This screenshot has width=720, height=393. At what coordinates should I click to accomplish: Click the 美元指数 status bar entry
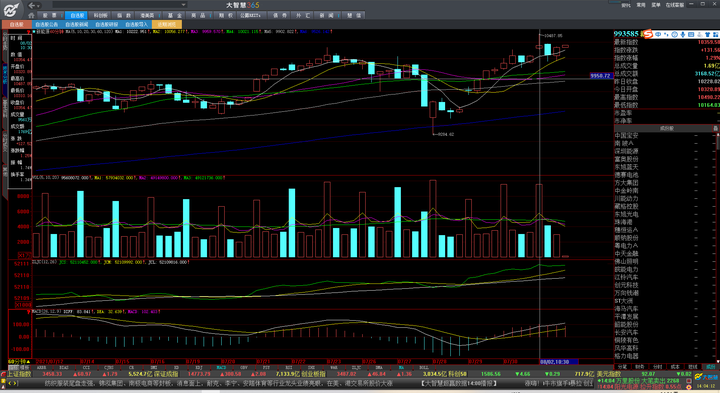(x=609, y=374)
